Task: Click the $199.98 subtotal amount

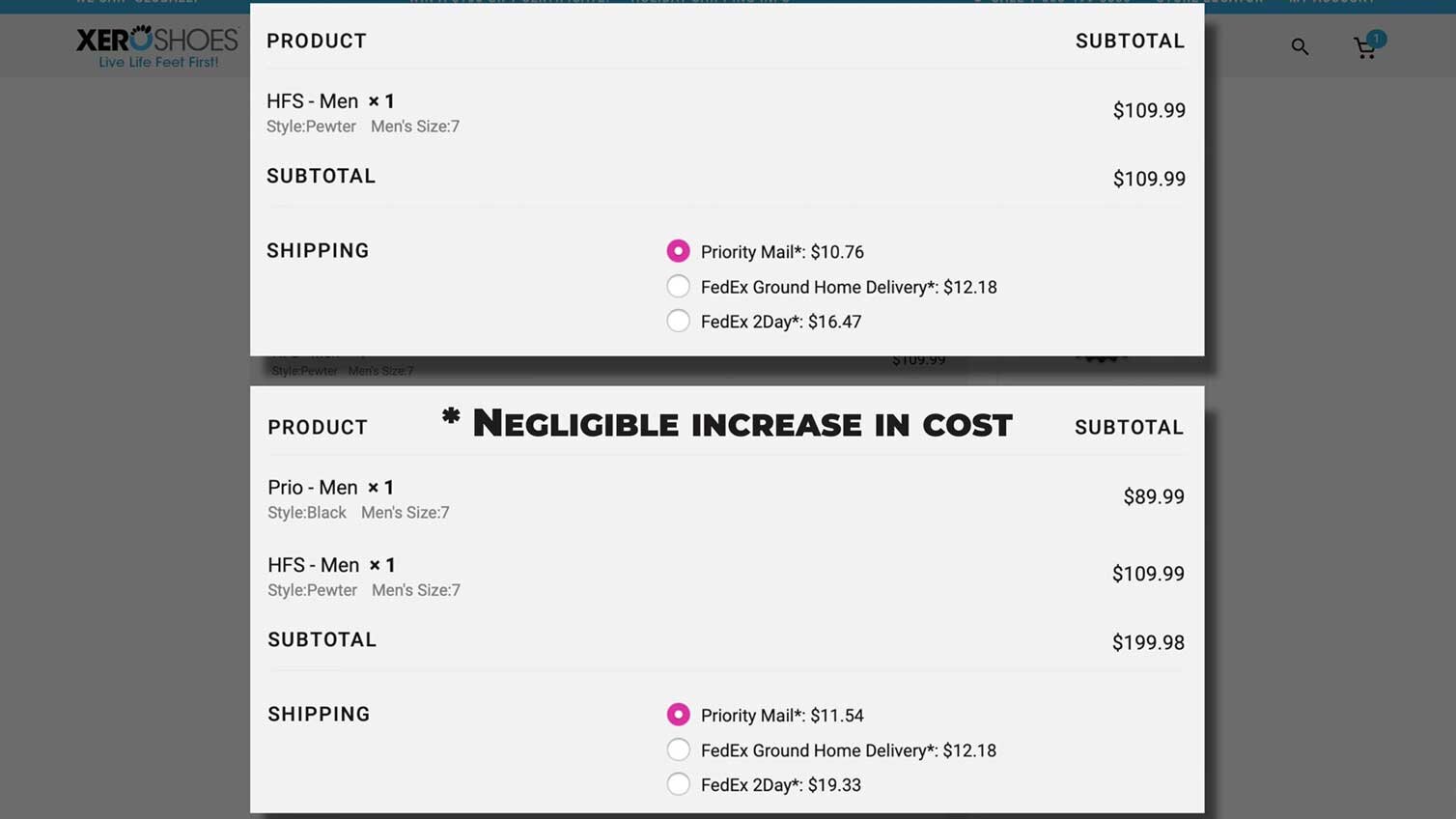Action: pyautogui.click(x=1148, y=642)
